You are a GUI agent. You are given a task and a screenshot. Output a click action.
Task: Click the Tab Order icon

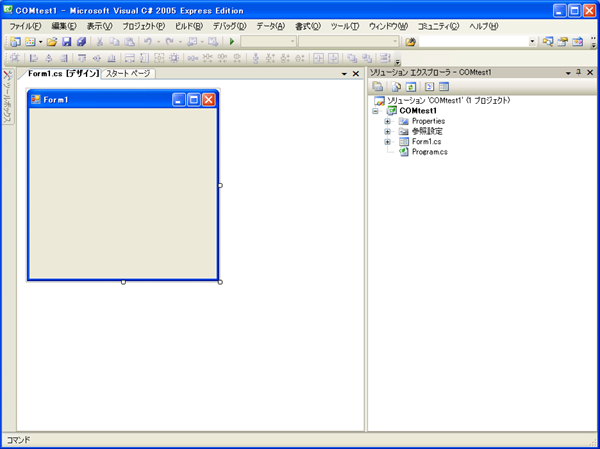384,58
